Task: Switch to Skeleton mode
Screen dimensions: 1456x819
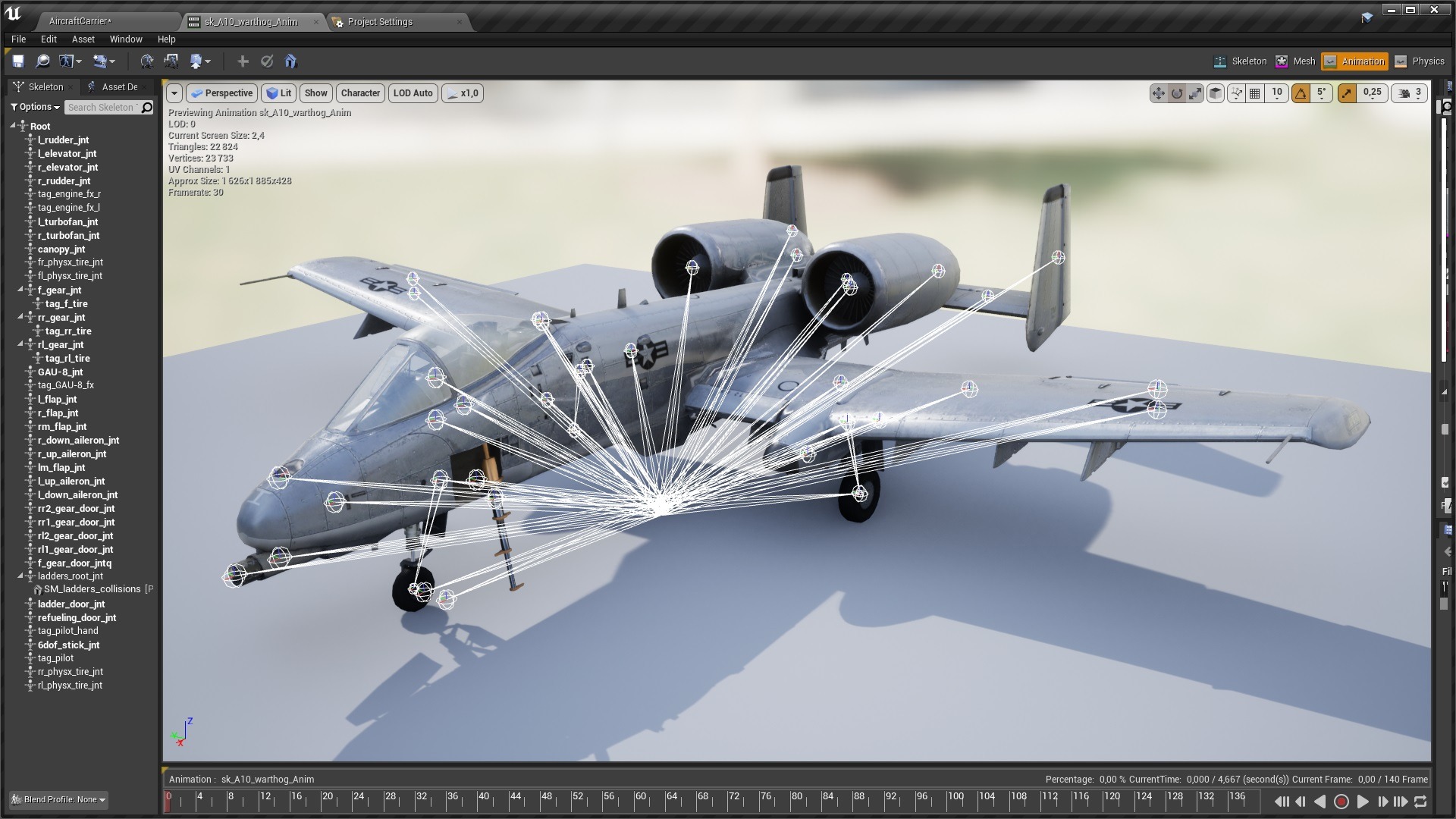Action: (1240, 61)
